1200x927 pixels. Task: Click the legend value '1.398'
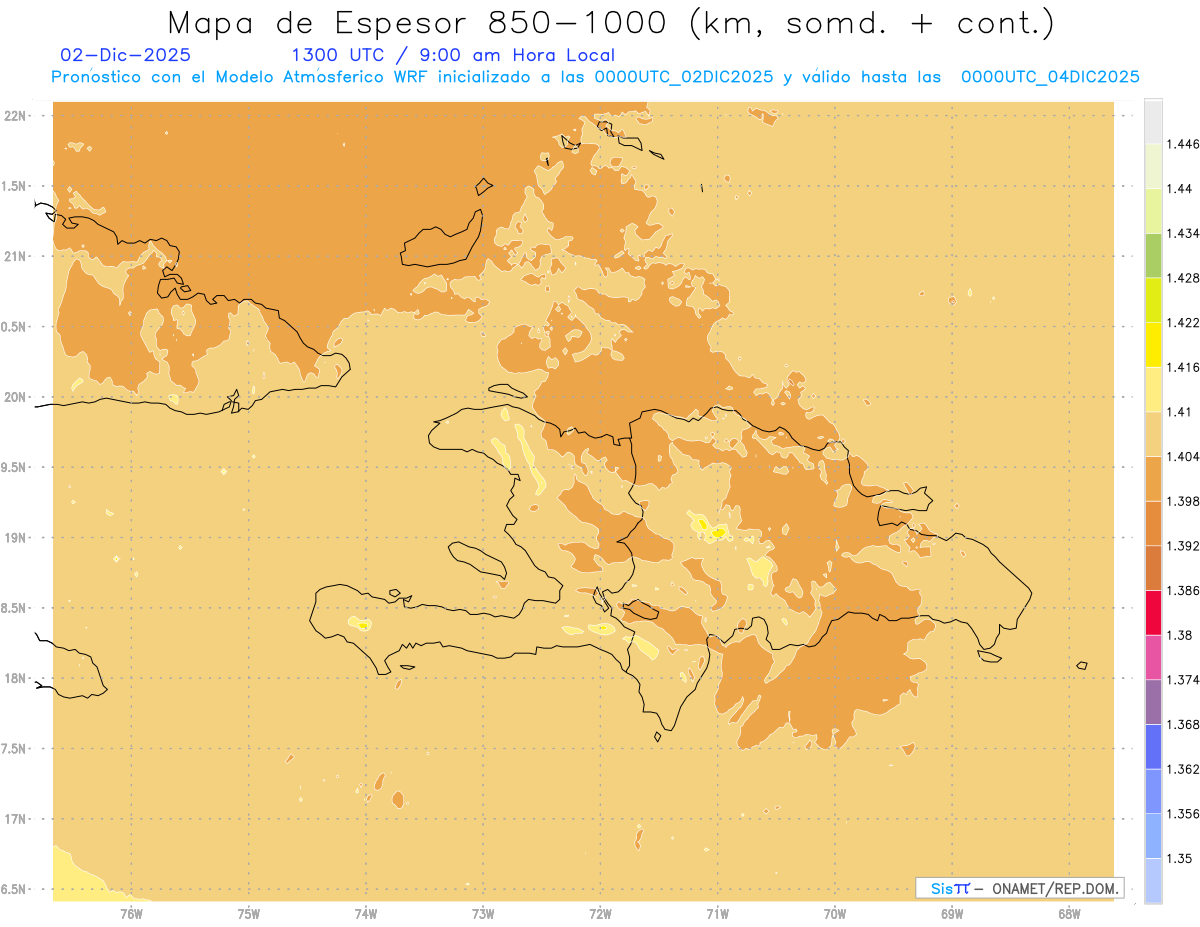tap(1184, 501)
